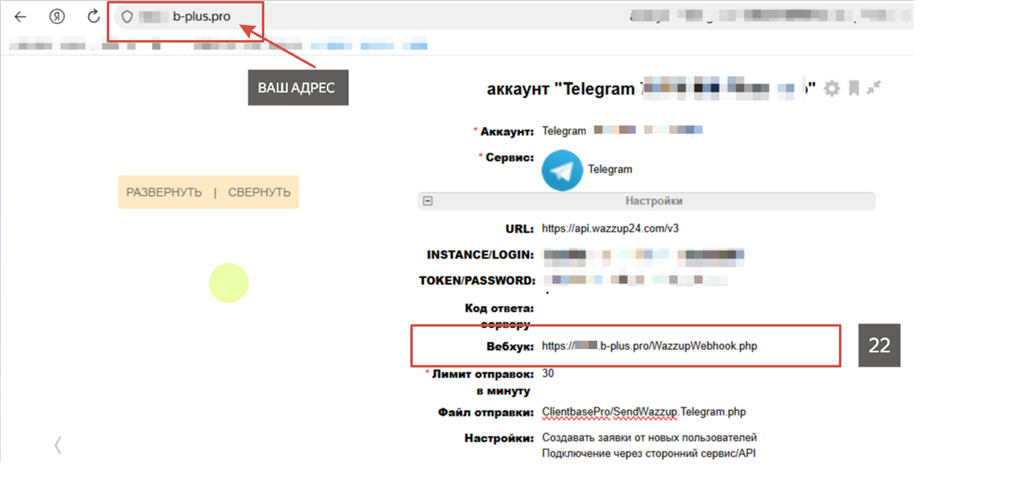Click the blue Telegram service icon
The height and width of the screenshot is (499, 1019).
(x=561, y=169)
